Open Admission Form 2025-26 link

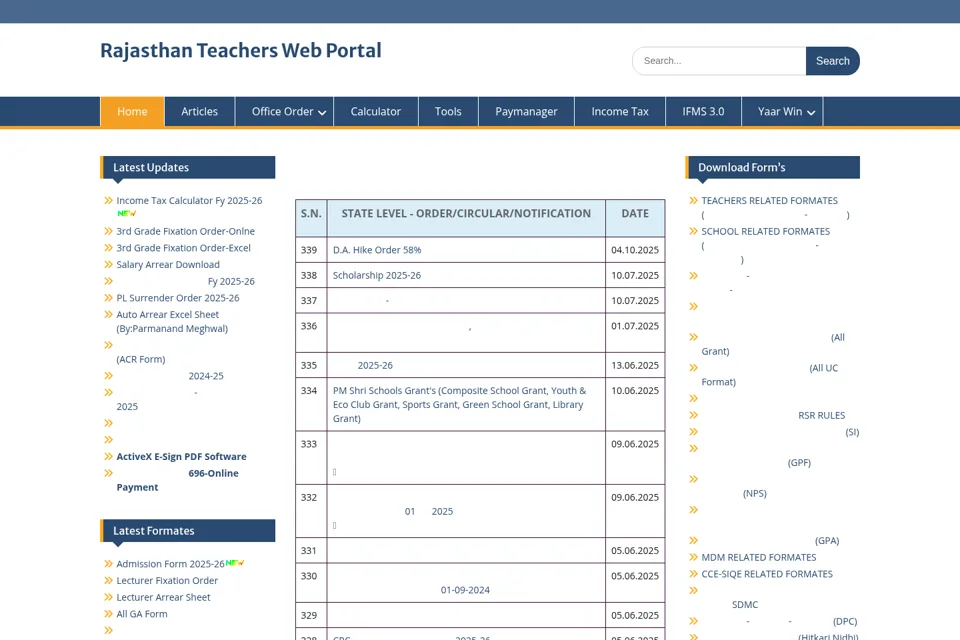[x=170, y=563]
